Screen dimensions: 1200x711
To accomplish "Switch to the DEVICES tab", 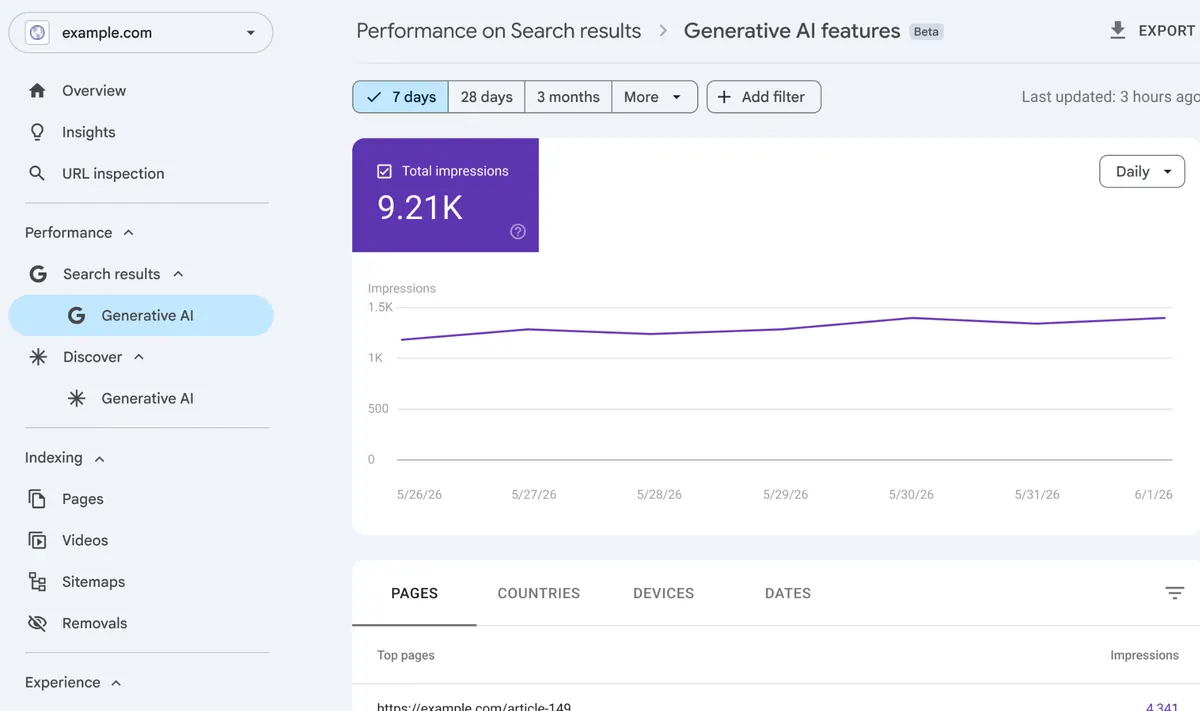I will 663,593.
